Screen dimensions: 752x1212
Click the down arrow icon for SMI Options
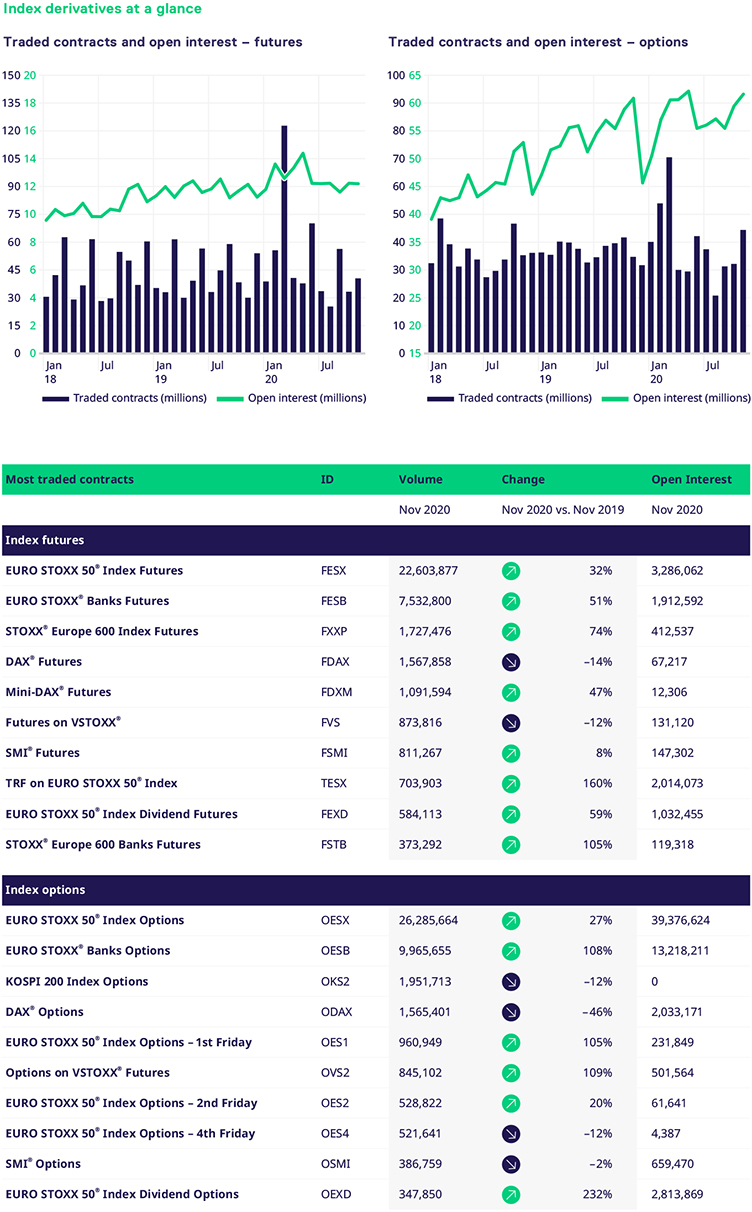511,1164
